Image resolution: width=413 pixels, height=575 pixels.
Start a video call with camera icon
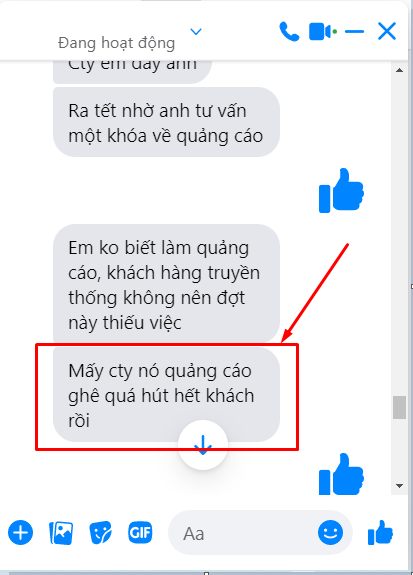pyautogui.click(x=320, y=31)
